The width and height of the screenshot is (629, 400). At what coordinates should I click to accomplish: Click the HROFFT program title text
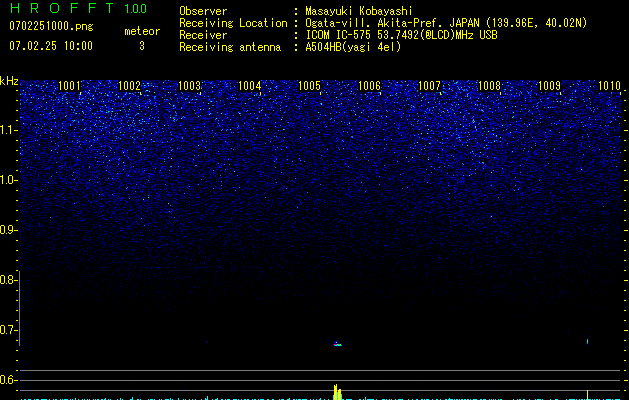[x=62, y=8]
